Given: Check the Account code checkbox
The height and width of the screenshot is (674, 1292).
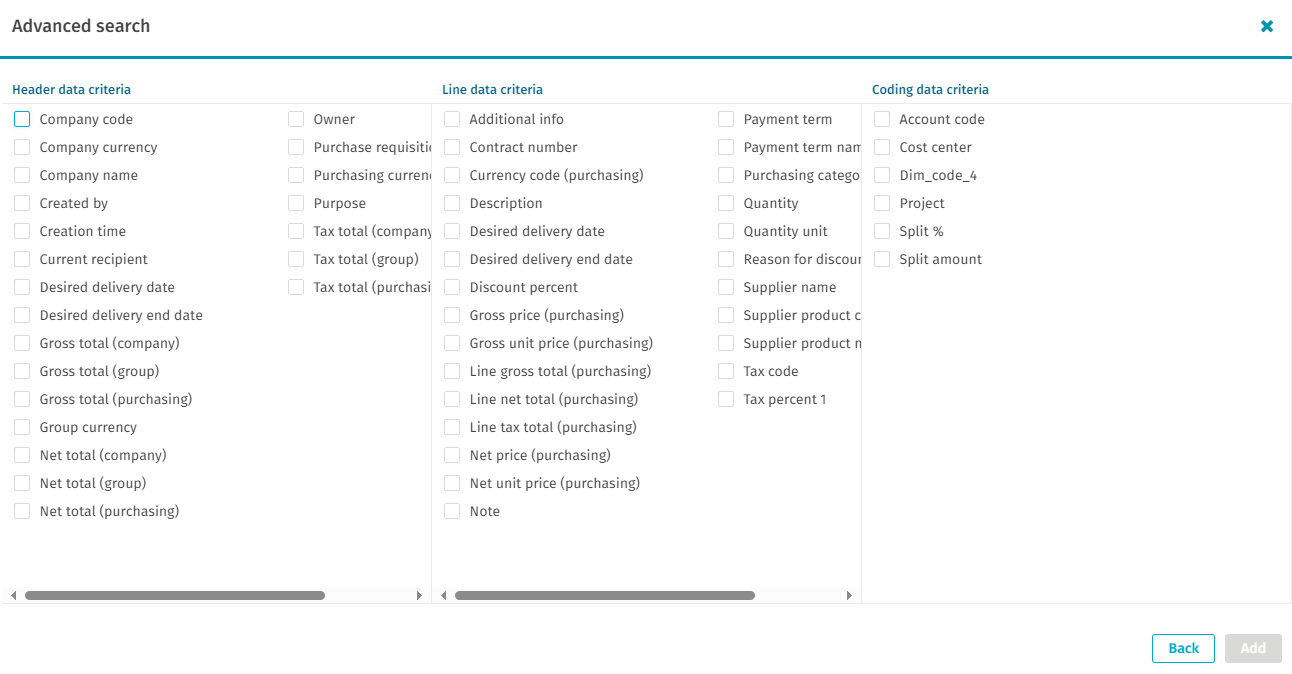Looking at the screenshot, I should (882, 119).
